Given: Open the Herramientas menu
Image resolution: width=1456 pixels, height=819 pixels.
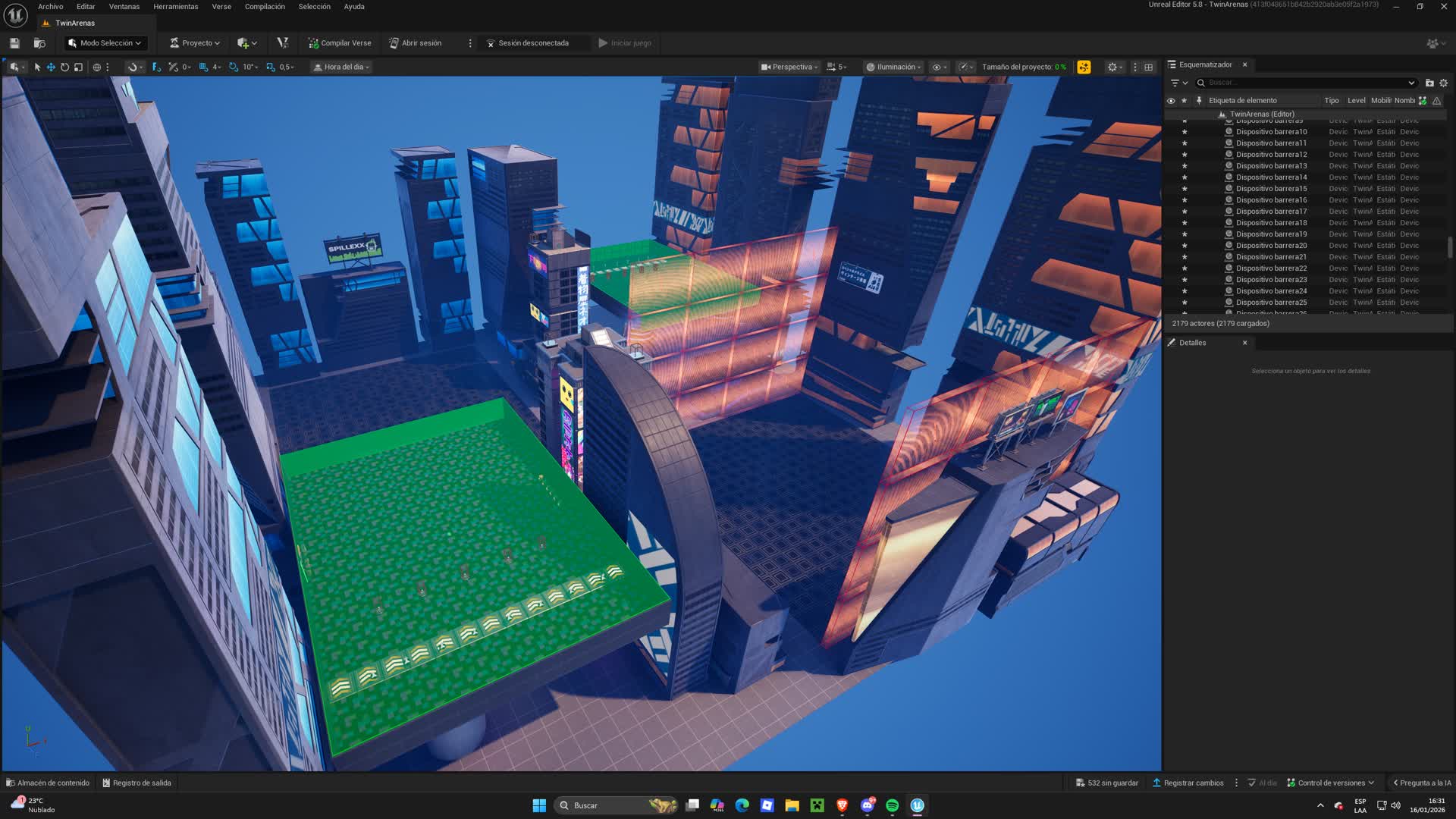Looking at the screenshot, I should [x=175, y=7].
